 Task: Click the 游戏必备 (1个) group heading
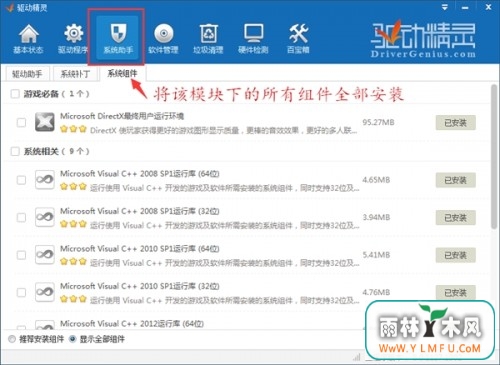click(x=56, y=94)
